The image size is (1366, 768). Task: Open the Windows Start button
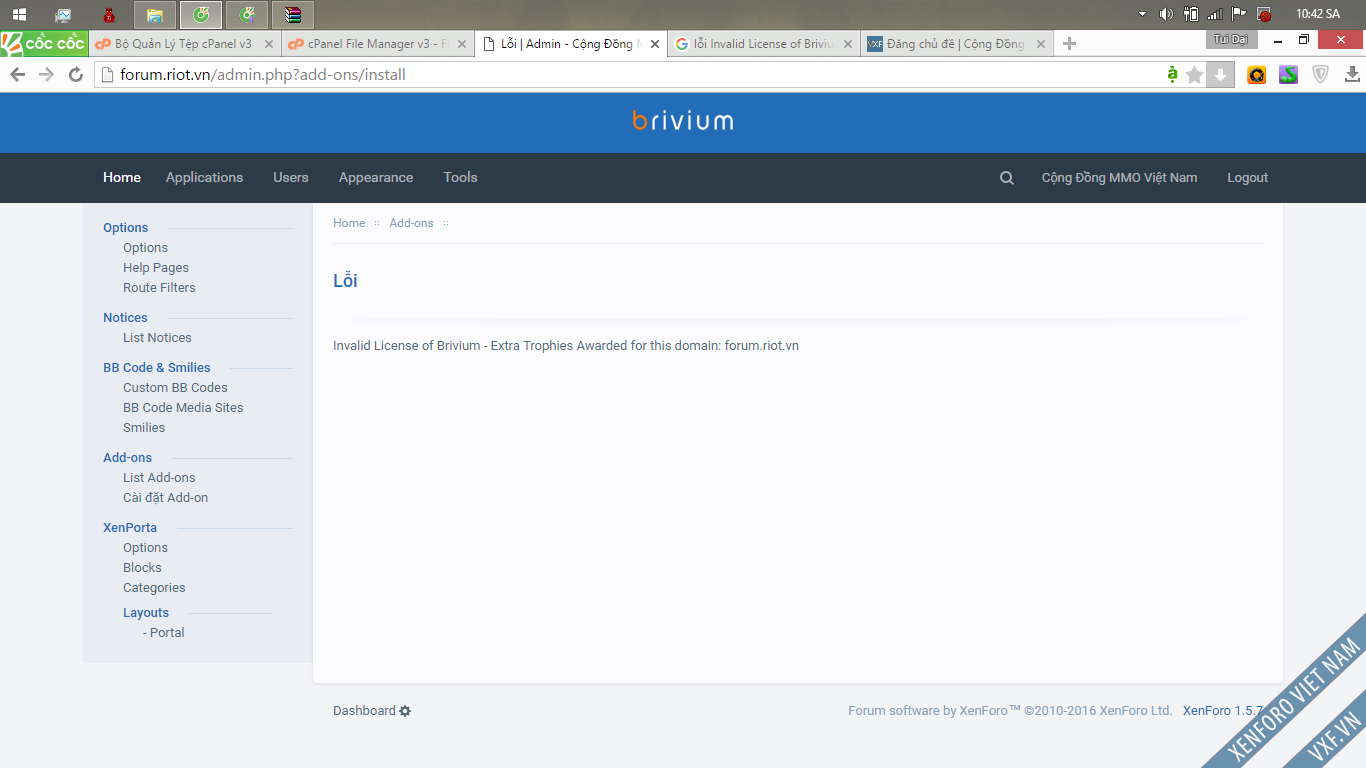19,14
